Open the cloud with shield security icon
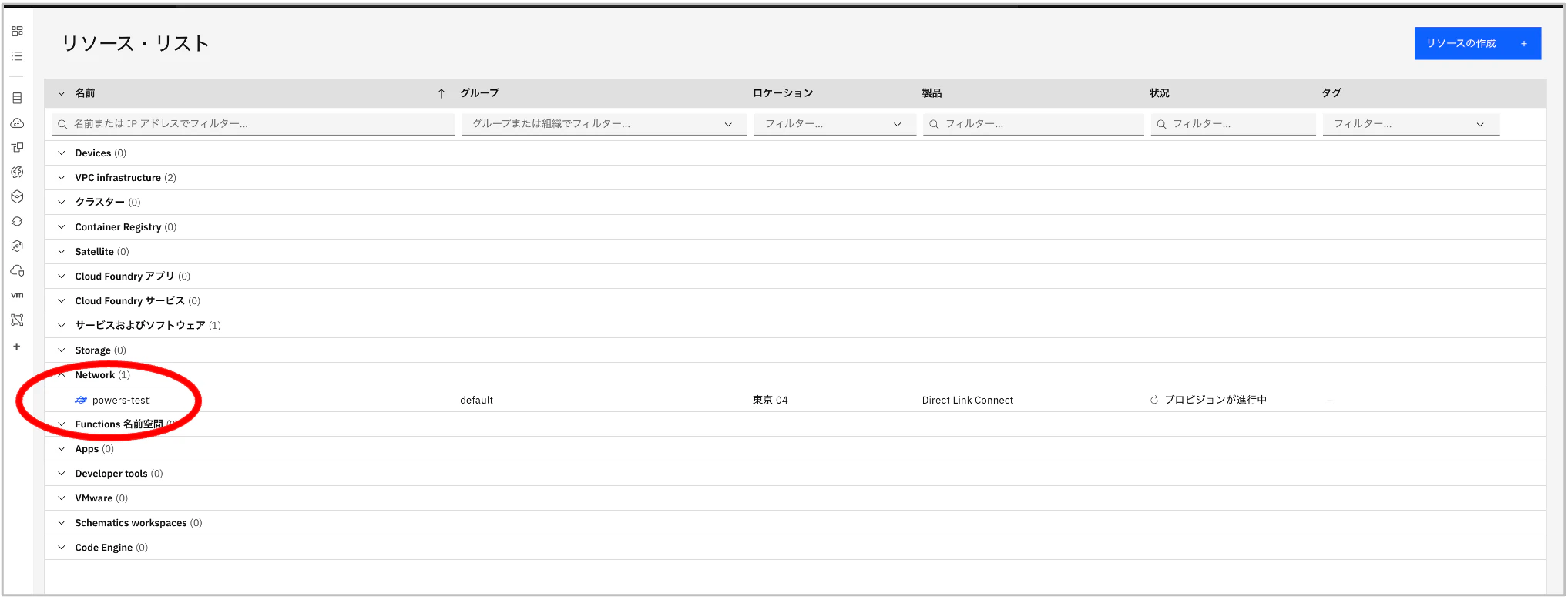 17,270
